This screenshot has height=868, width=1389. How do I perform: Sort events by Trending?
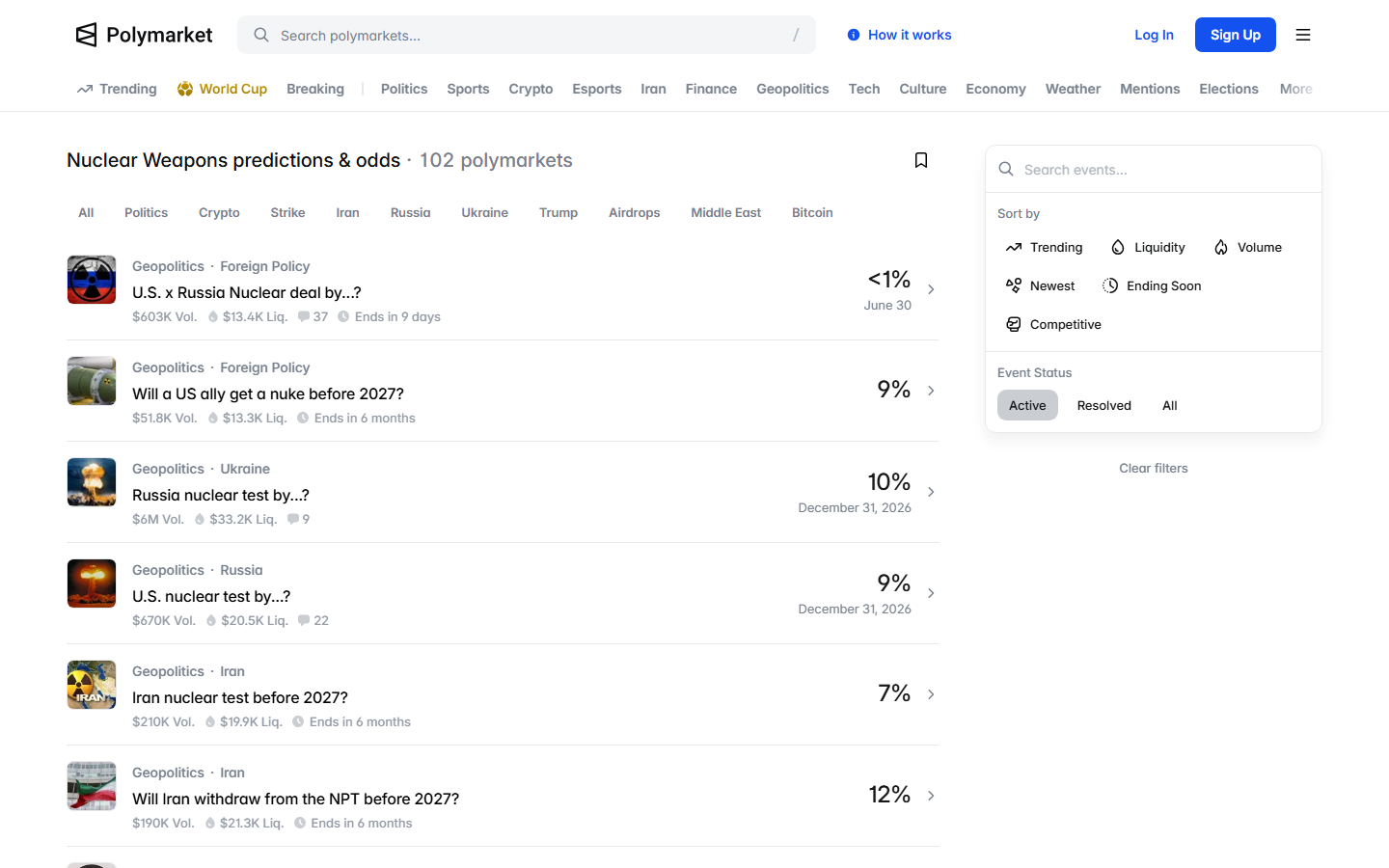(x=1045, y=247)
